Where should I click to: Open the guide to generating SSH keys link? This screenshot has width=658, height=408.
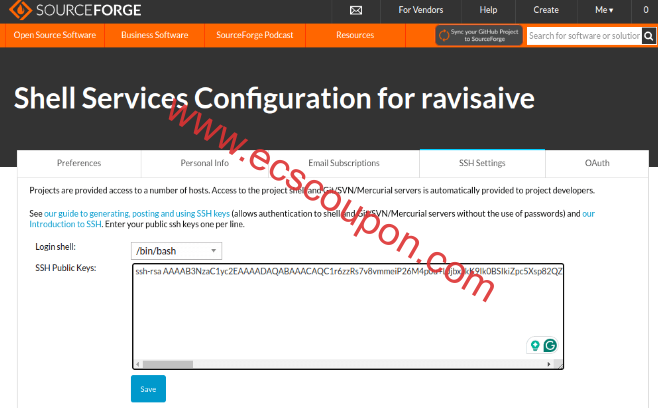[137, 214]
